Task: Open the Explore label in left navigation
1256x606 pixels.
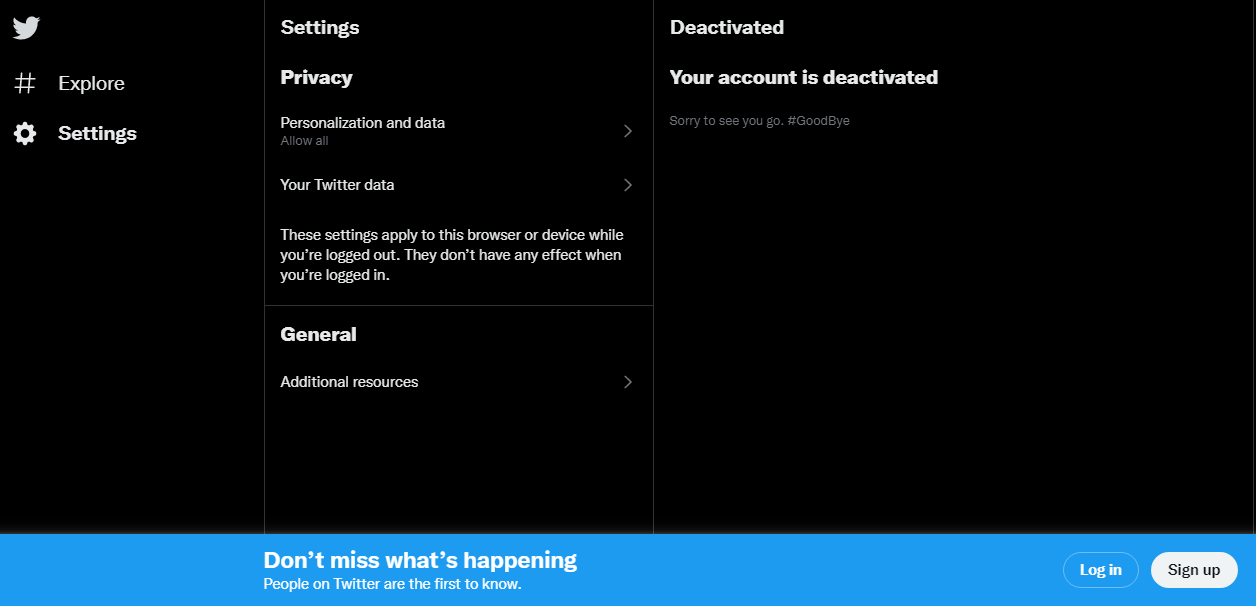Action: [91, 83]
